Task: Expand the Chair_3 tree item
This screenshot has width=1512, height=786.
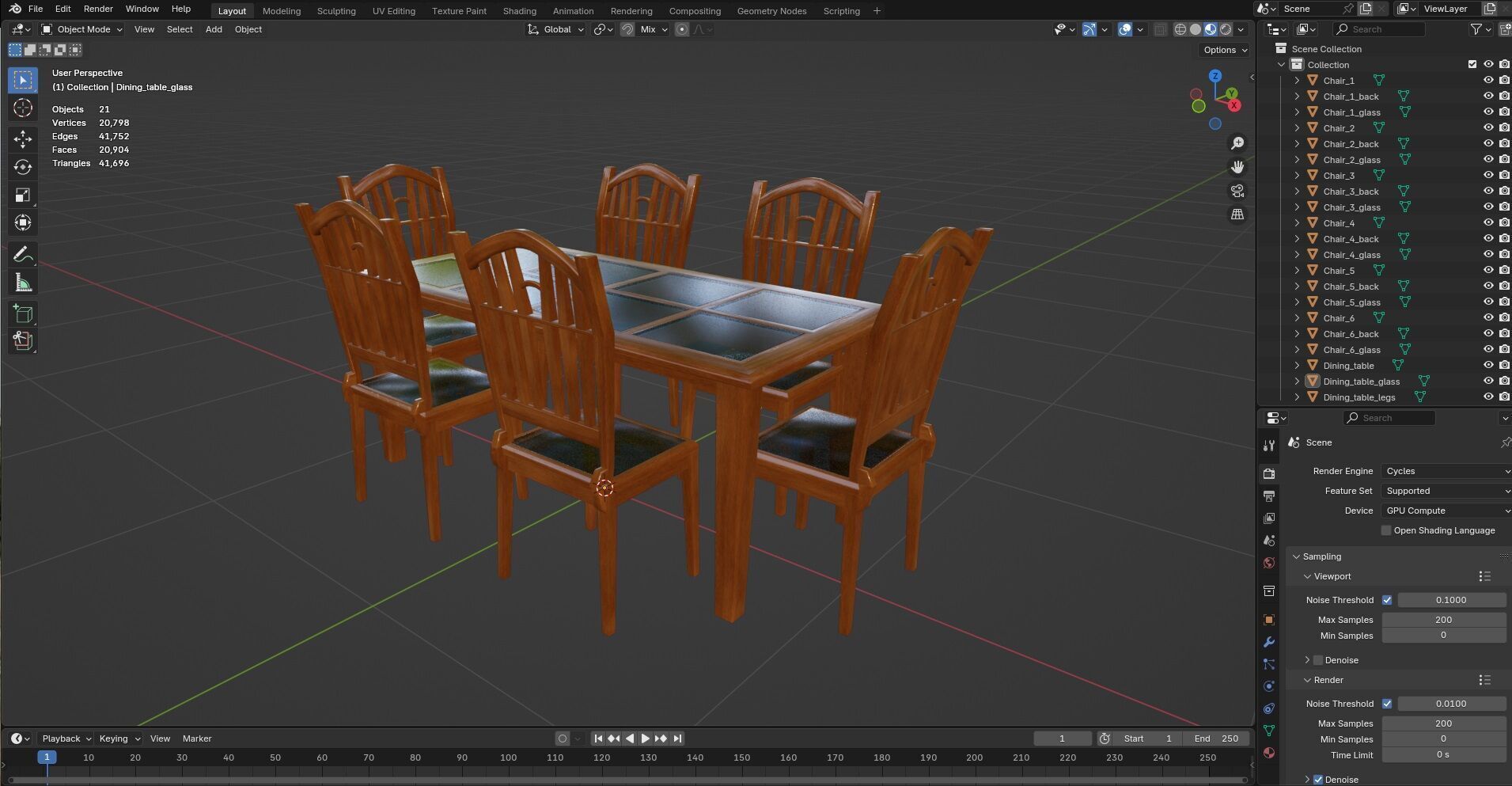Action: click(1297, 175)
